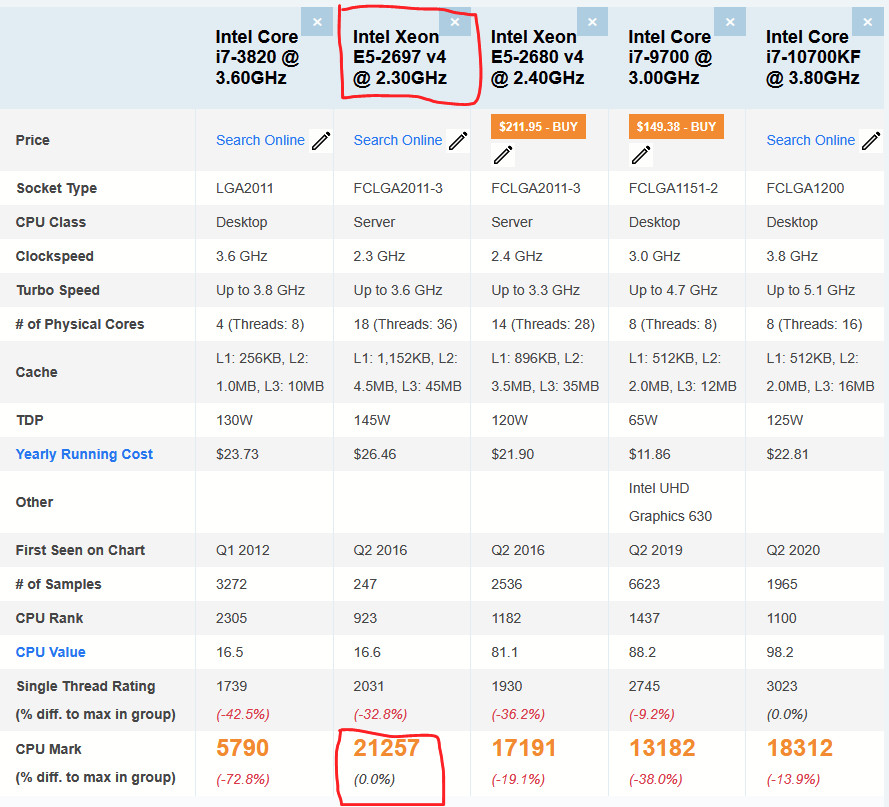
Task: Remove Intel Core i7-9700 column
Action: coord(730,22)
